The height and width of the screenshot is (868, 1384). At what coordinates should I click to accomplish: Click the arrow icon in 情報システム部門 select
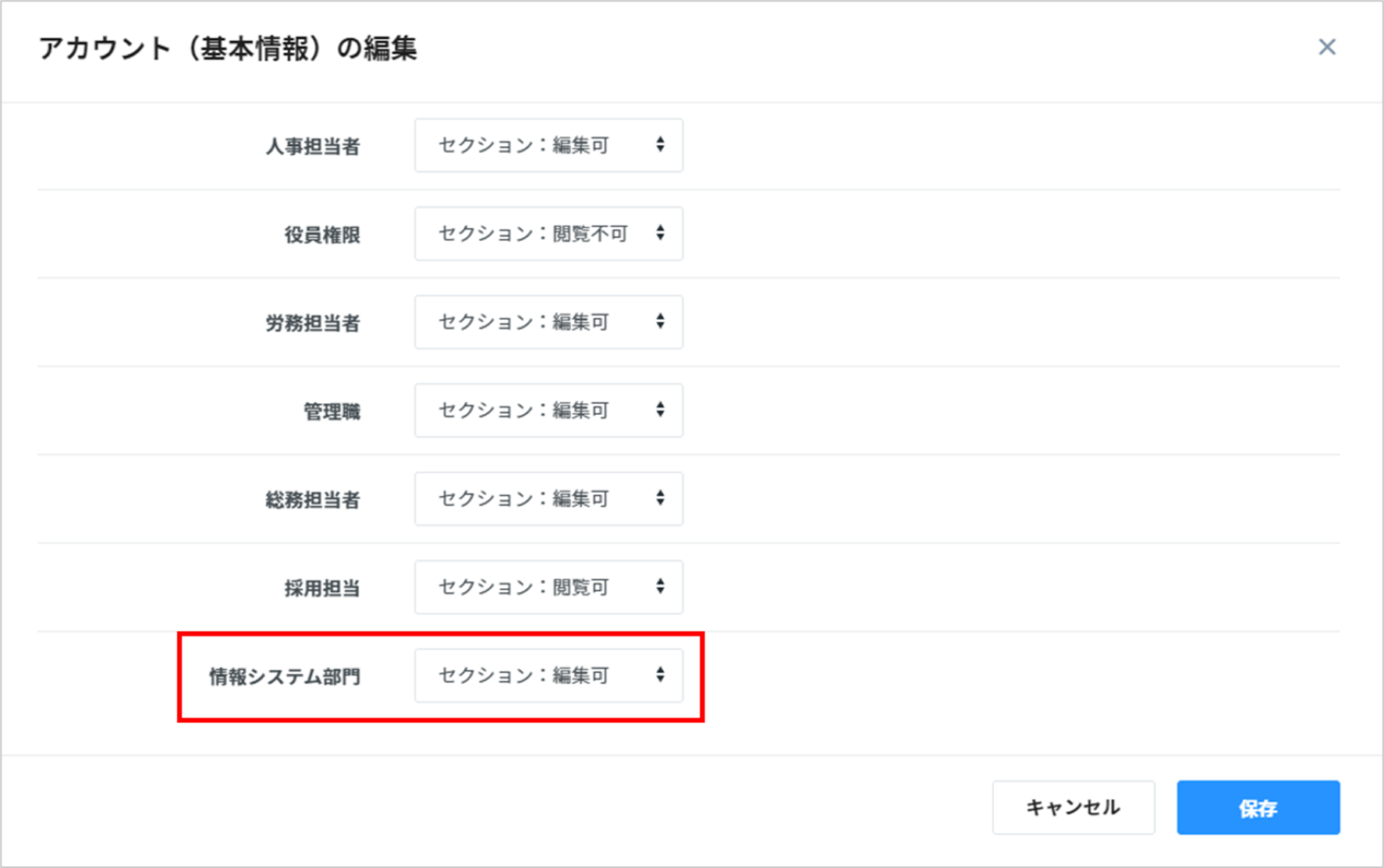click(660, 675)
